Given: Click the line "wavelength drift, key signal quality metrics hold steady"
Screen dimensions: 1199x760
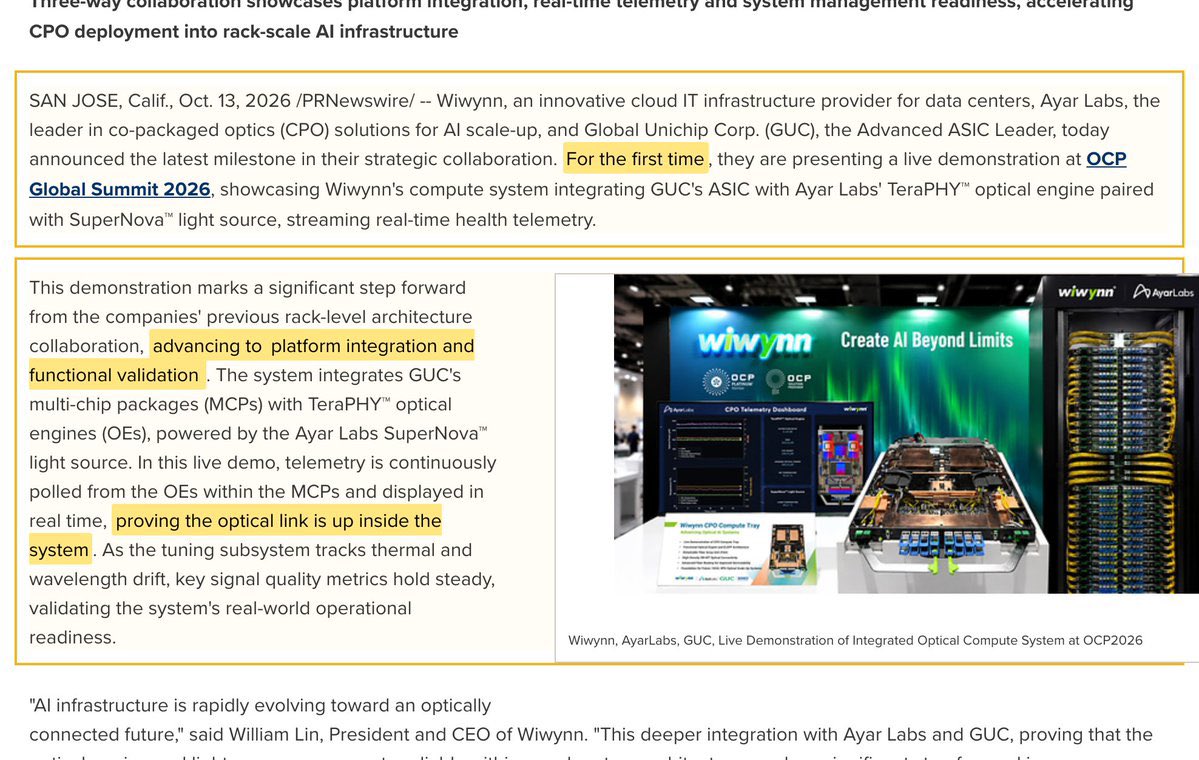Looking at the screenshot, I should [262, 579].
